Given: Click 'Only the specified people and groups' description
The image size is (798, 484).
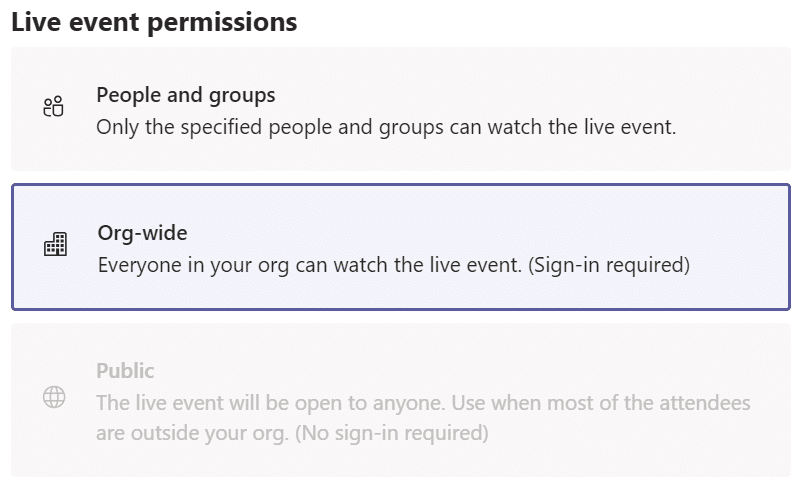Looking at the screenshot, I should (x=386, y=127).
